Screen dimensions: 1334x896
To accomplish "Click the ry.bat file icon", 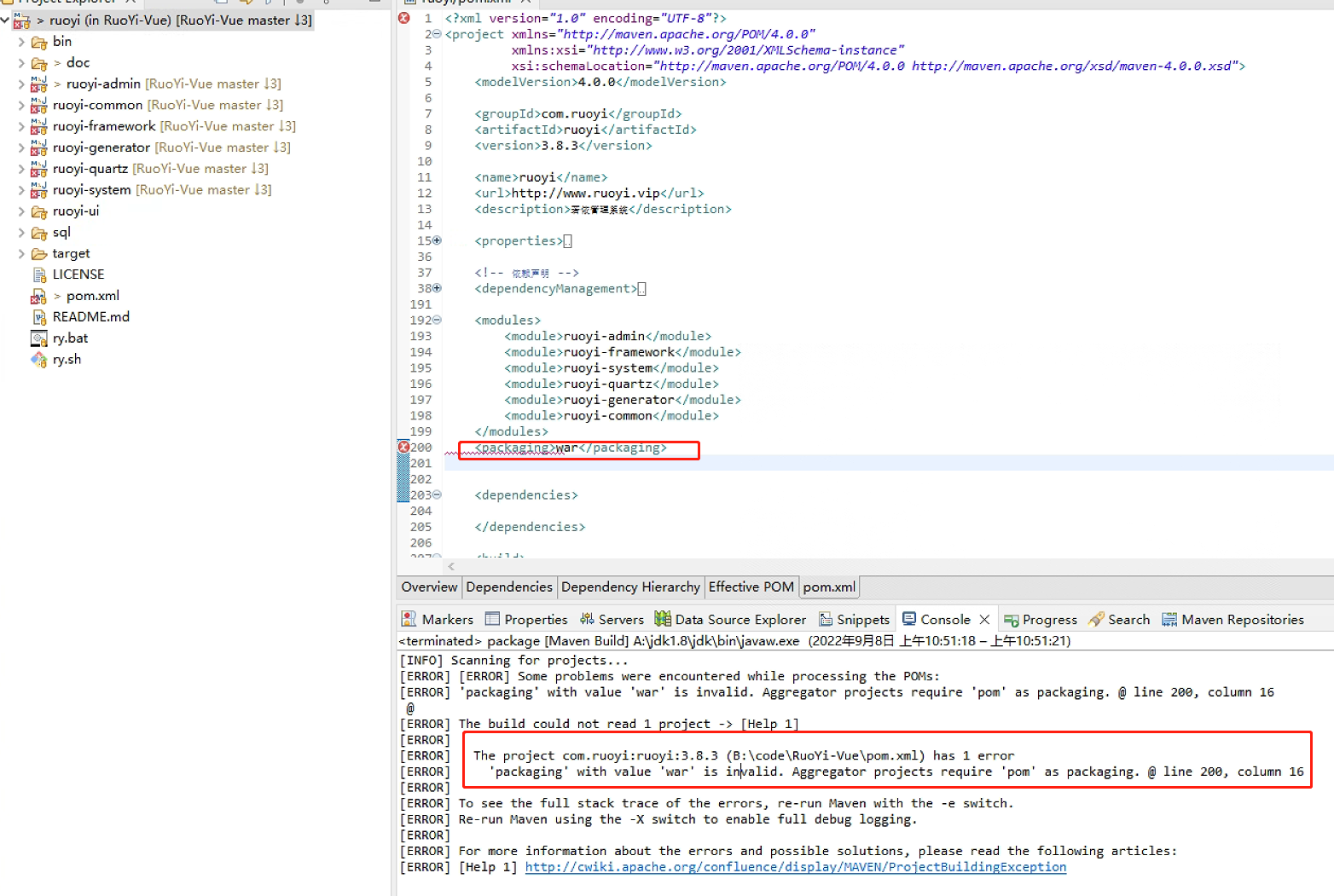I will pyautogui.click(x=39, y=338).
